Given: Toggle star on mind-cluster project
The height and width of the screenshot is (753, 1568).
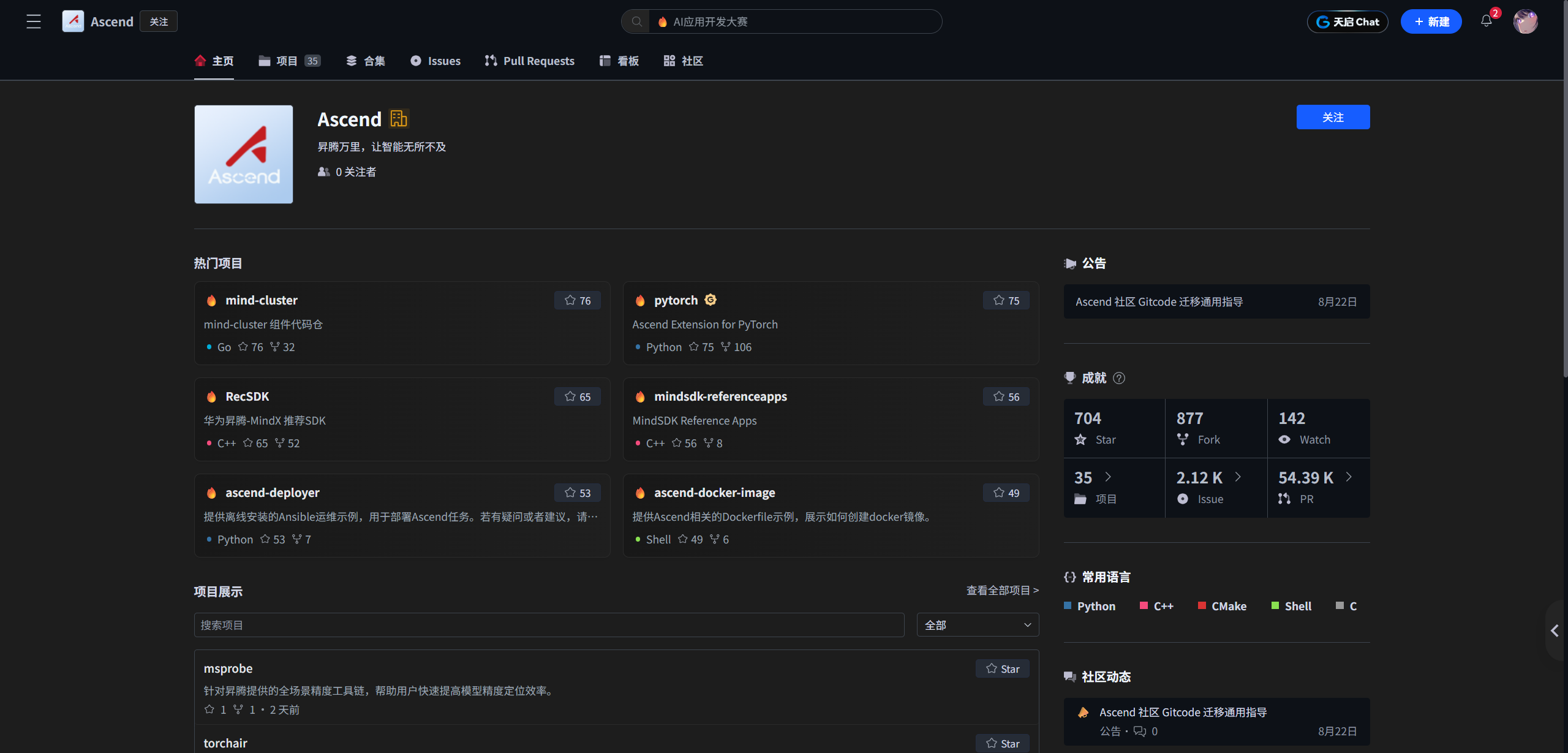Looking at the screenshot, I should click(578, 300).
